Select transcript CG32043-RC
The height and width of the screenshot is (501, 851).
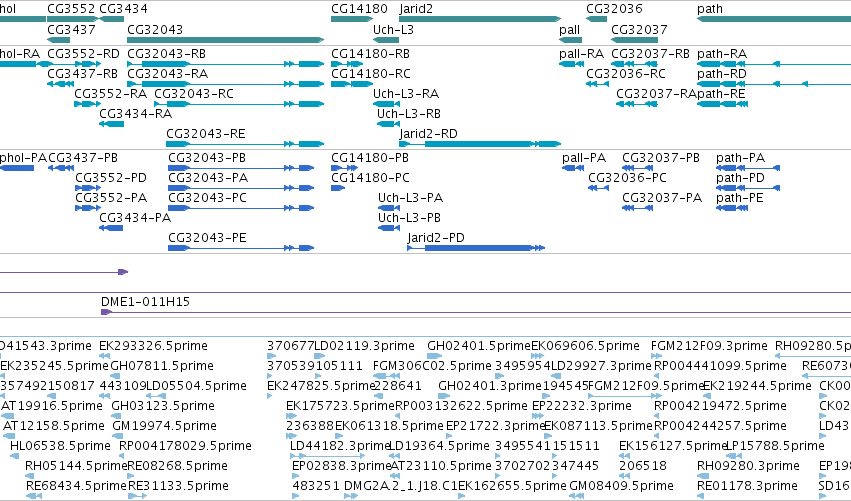pyautogui.click(x=194, y=94)
